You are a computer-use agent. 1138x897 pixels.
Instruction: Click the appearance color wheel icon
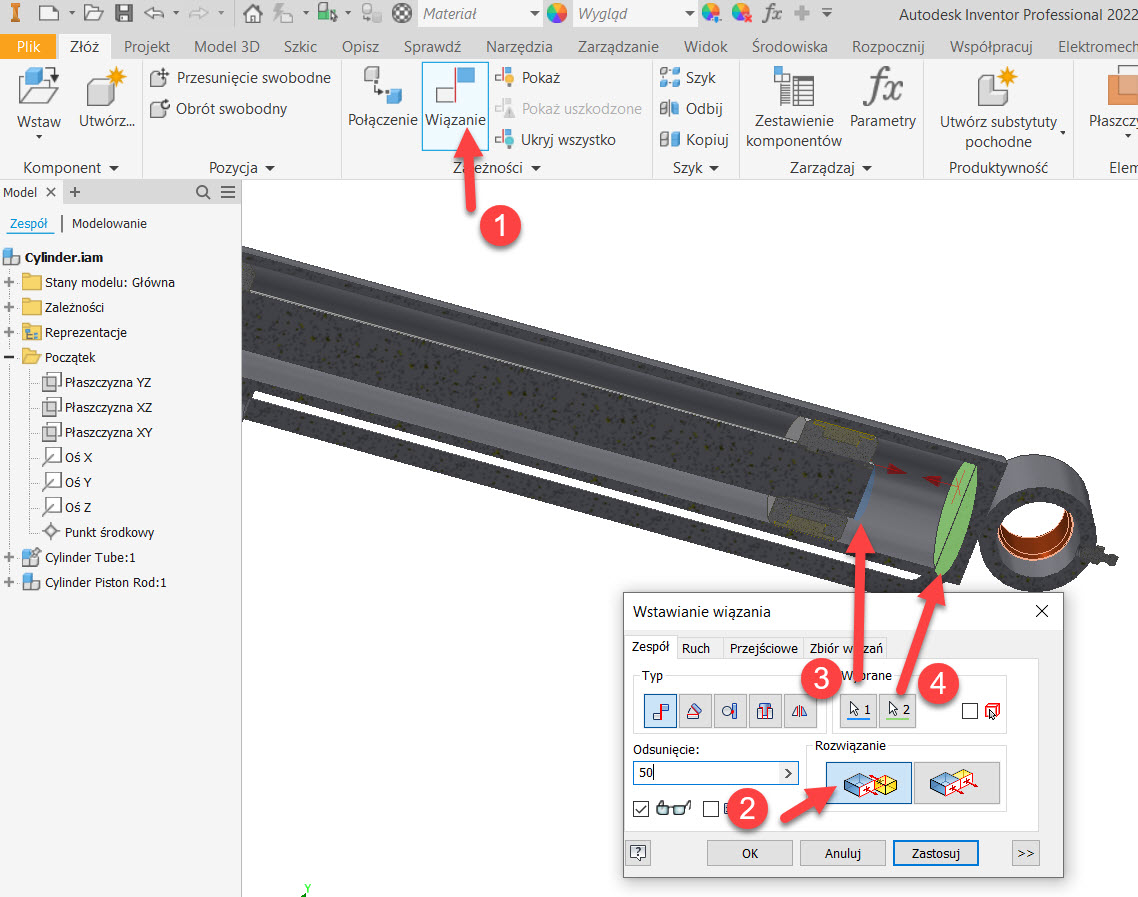557,14
